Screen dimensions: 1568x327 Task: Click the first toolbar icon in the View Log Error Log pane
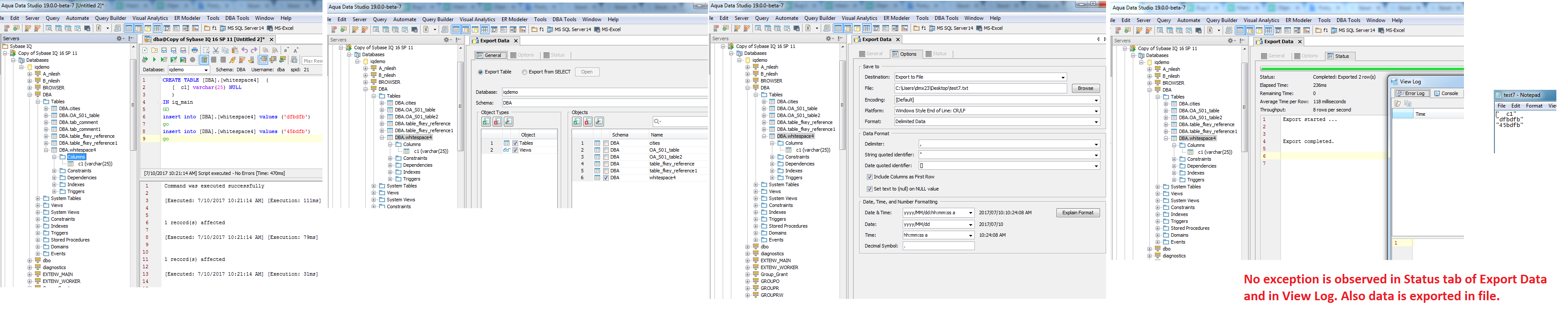point(1397,104)
